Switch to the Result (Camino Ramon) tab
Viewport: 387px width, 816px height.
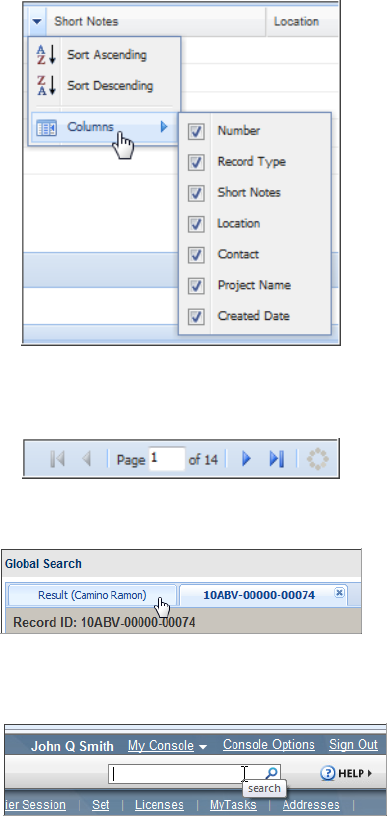coord(92,595)
